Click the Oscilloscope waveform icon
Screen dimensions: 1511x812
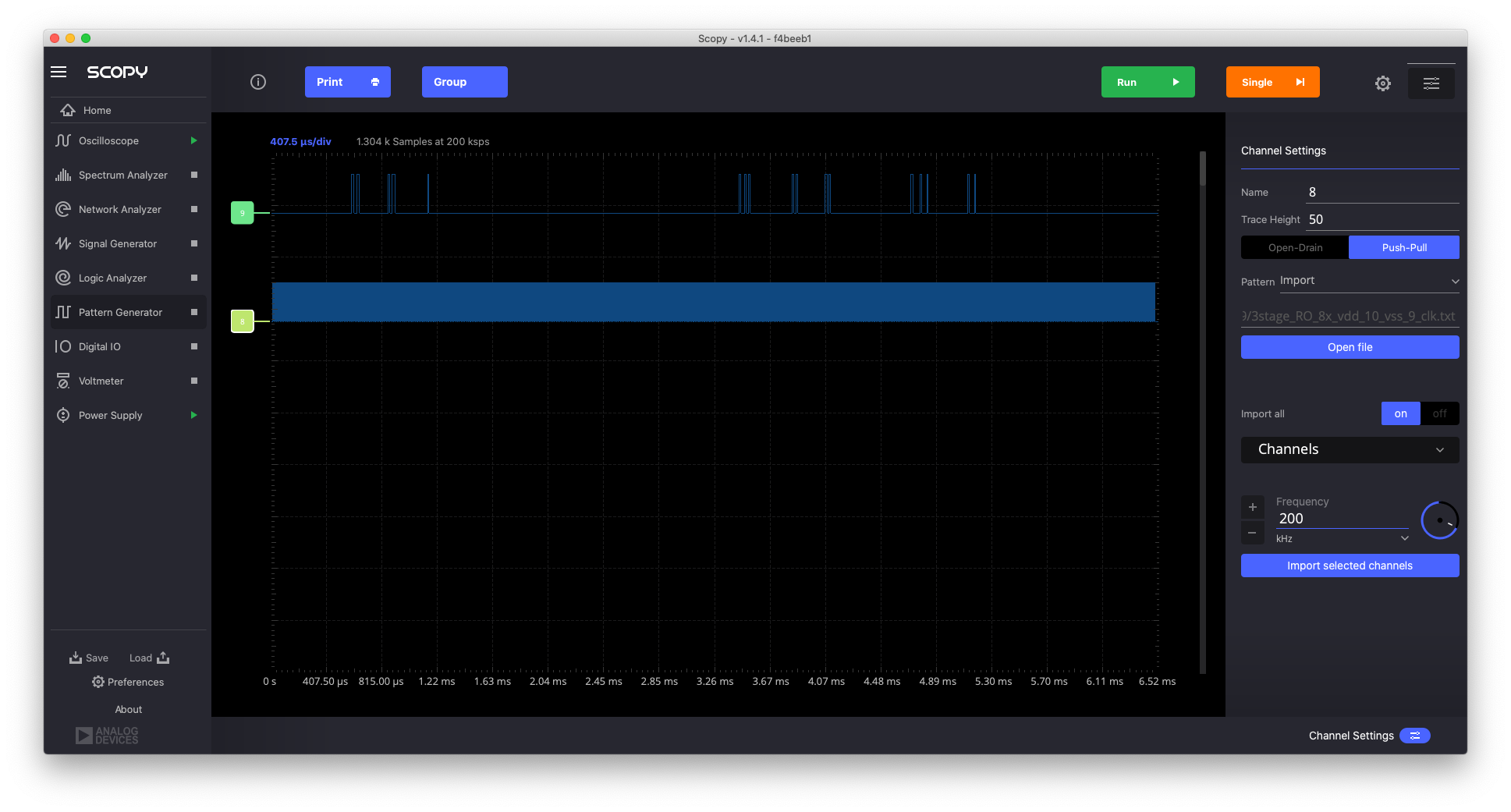[63, 140]
